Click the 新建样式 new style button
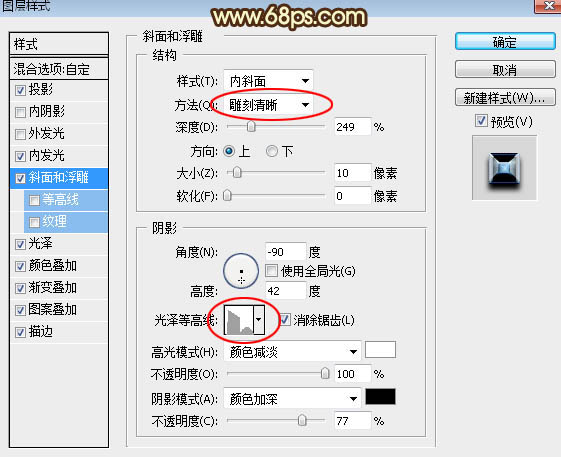The height and width of the screenshot is (457, 561). pos(505,97)
